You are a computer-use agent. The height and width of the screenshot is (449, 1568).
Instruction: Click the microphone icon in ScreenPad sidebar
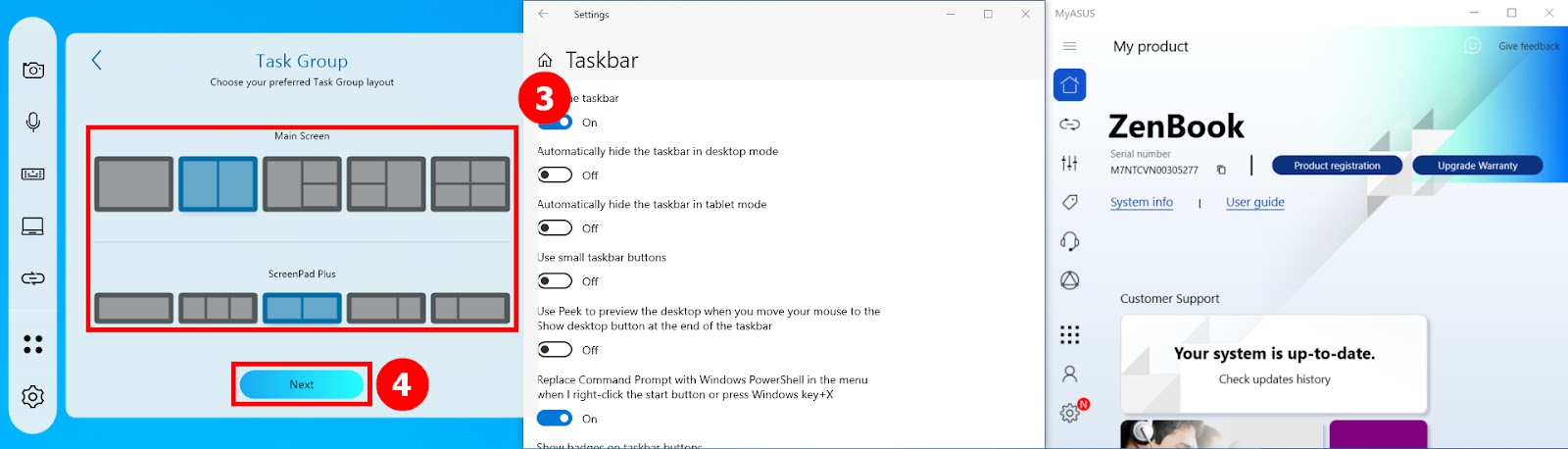pyautogui.click(x=33, y=122)
